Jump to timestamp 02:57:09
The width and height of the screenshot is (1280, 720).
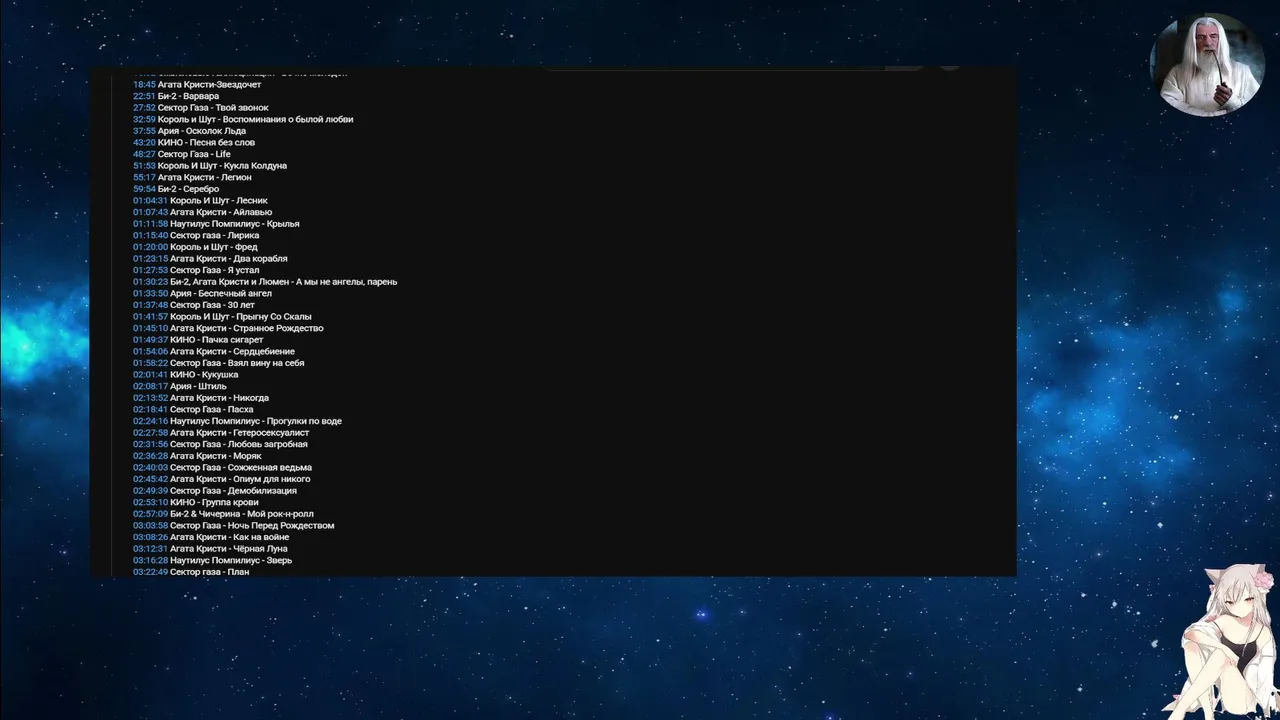[x=150, y=514]
